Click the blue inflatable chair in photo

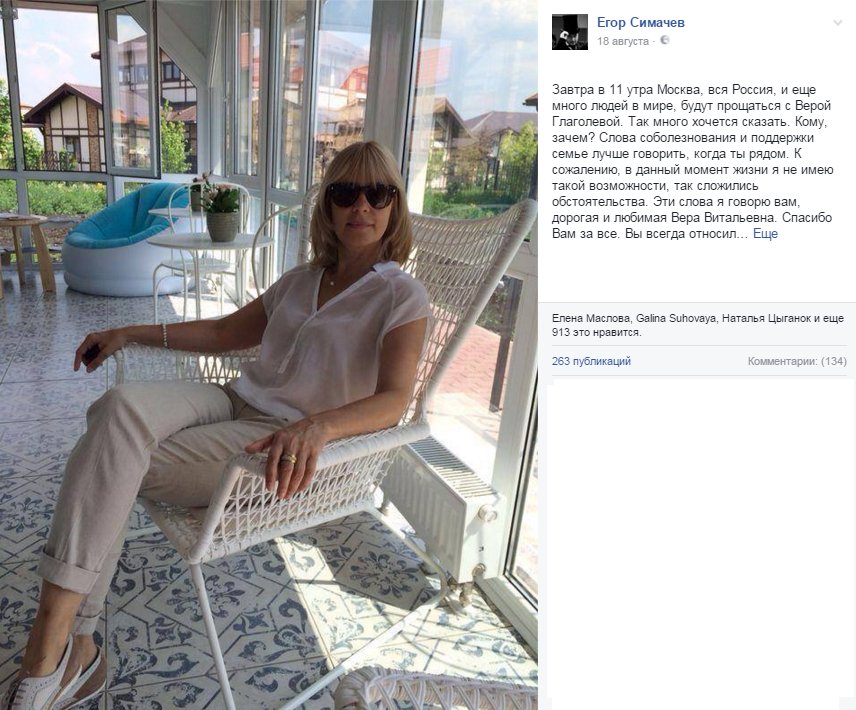point(123,240)
